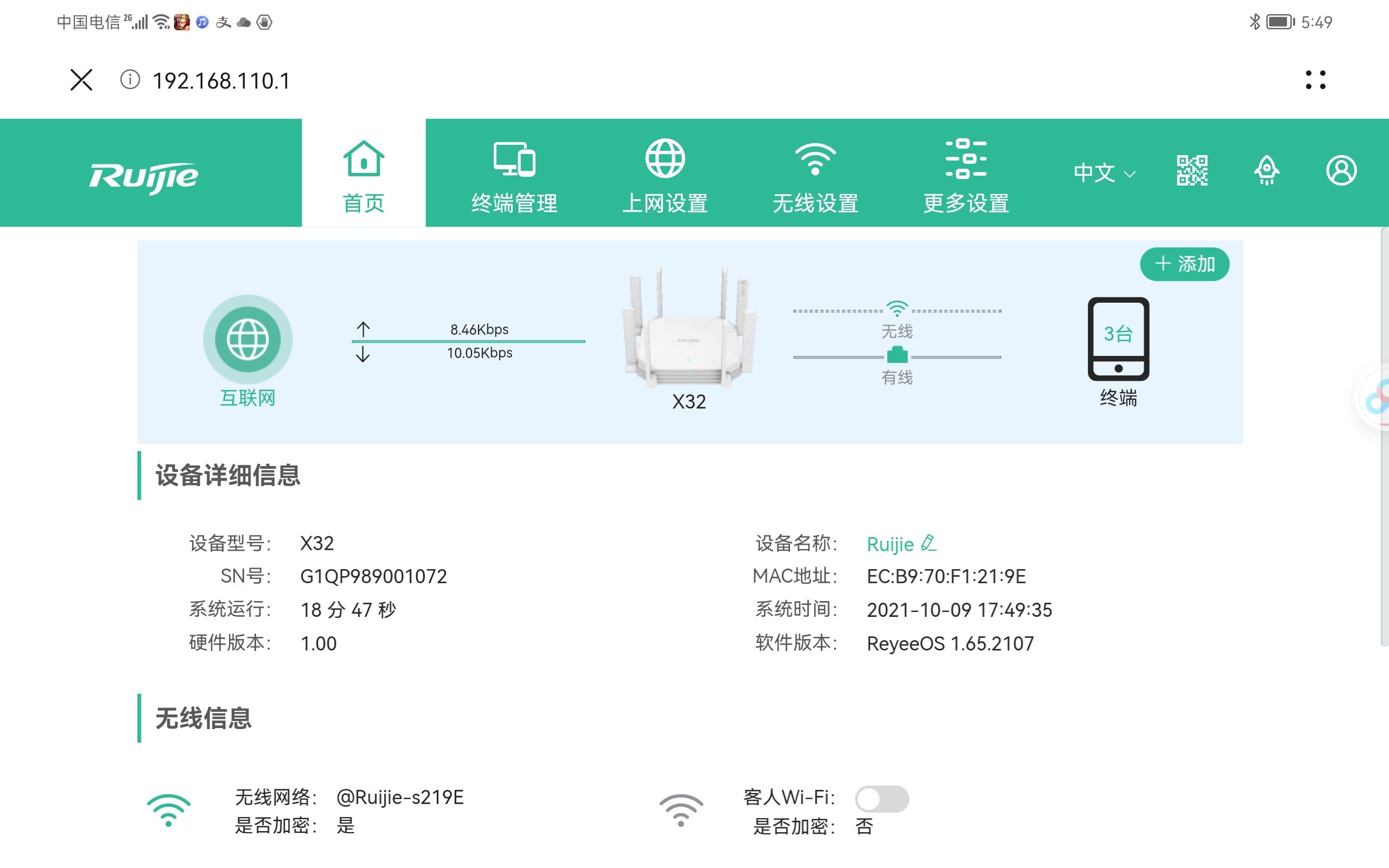Click the X32 router image

[689, 327]
